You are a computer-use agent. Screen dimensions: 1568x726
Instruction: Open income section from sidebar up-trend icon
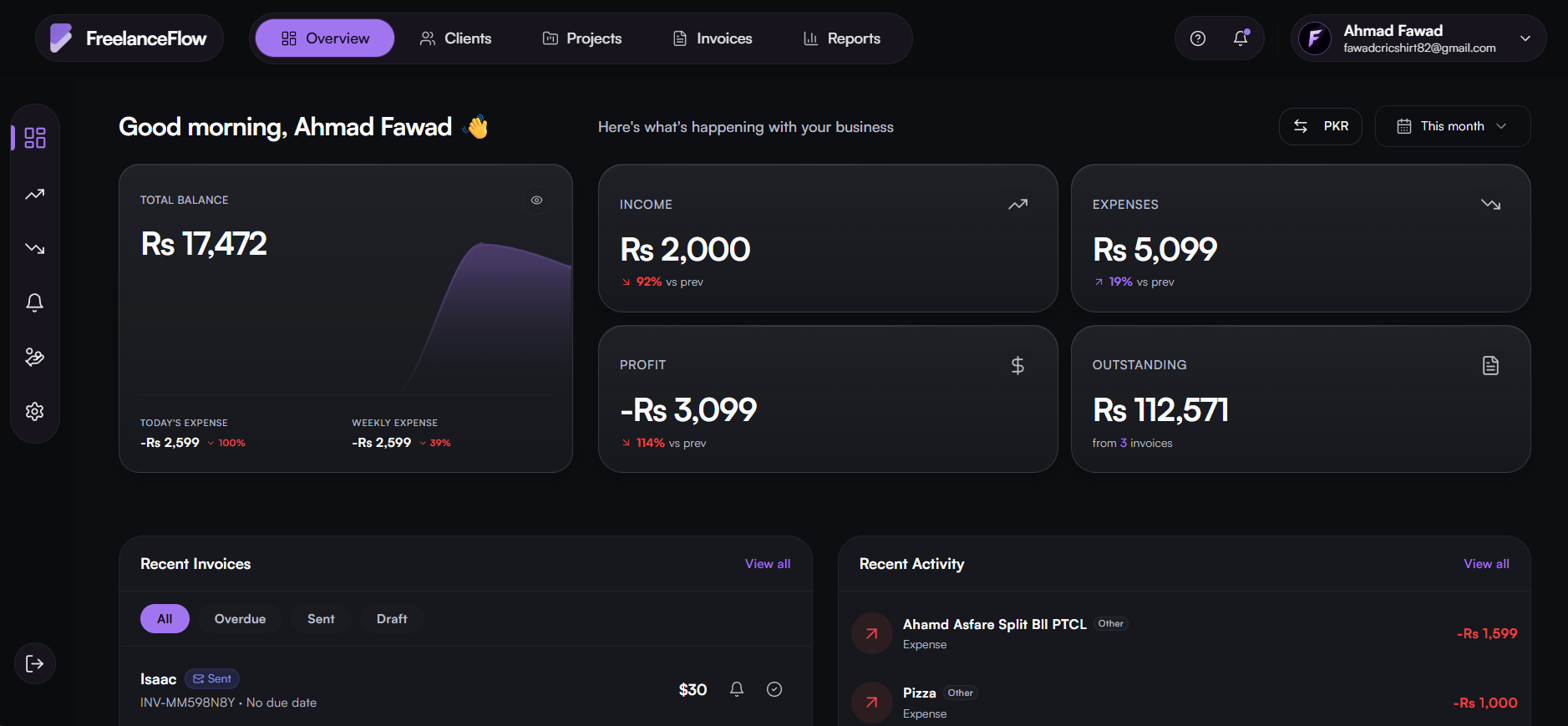click(35, 195)
